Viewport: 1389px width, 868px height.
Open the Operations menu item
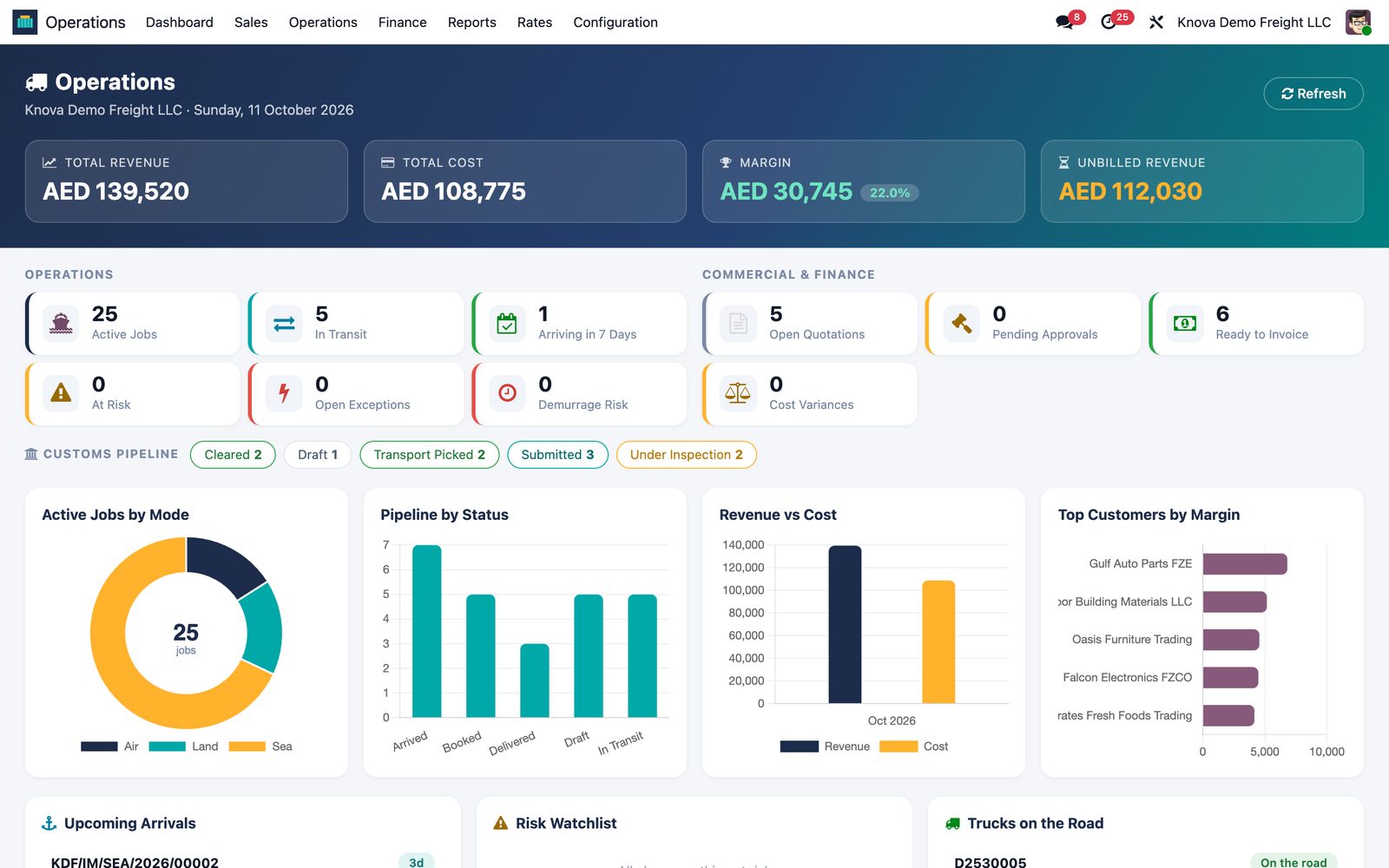pos(323,23)
